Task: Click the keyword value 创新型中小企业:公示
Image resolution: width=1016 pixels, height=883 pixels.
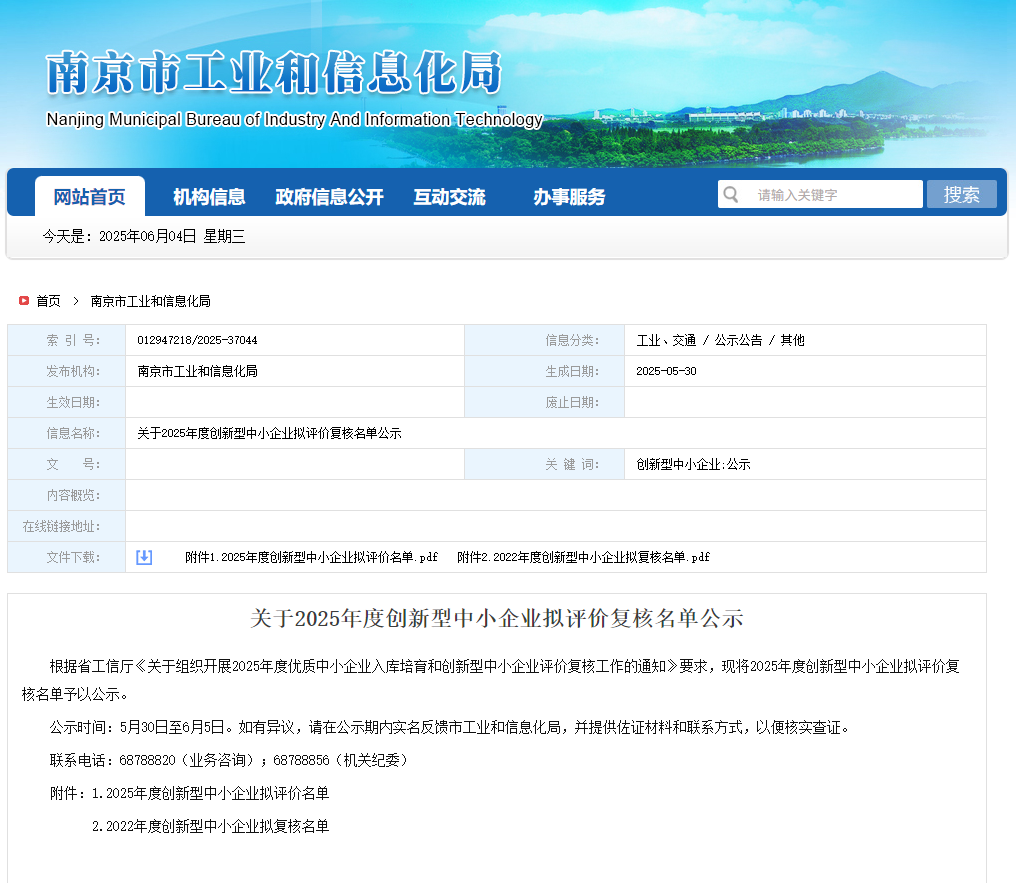Action: point(693,464)
